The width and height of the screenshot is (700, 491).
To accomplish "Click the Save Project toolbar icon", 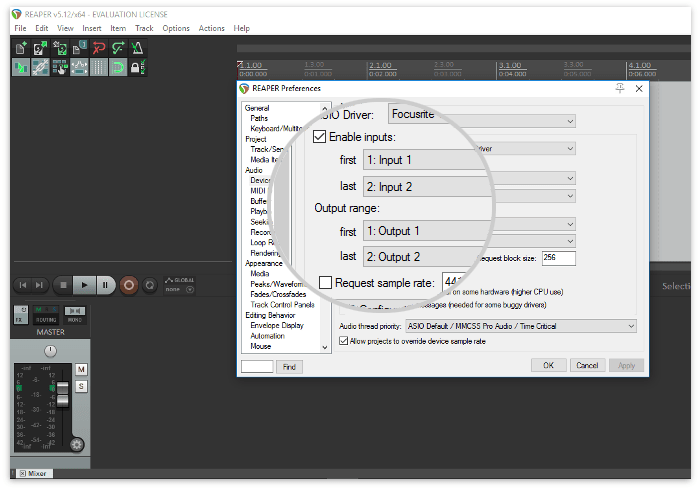I will click(x=60, y=48).
